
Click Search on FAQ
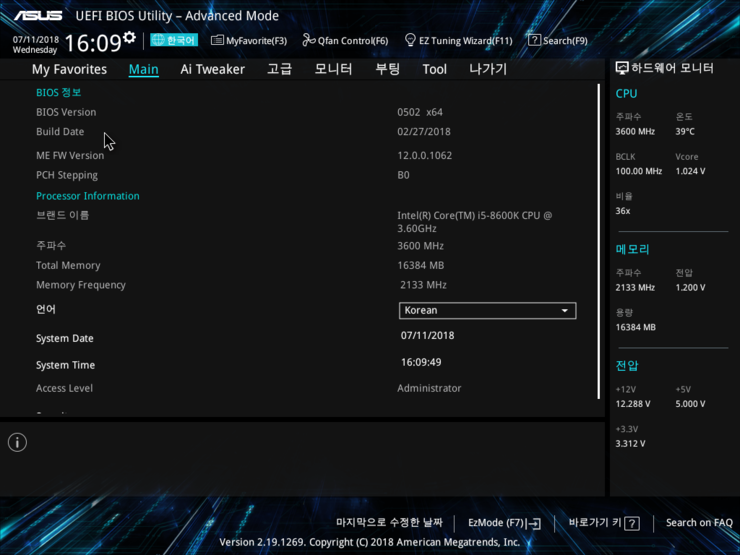(x=699, y=523)
